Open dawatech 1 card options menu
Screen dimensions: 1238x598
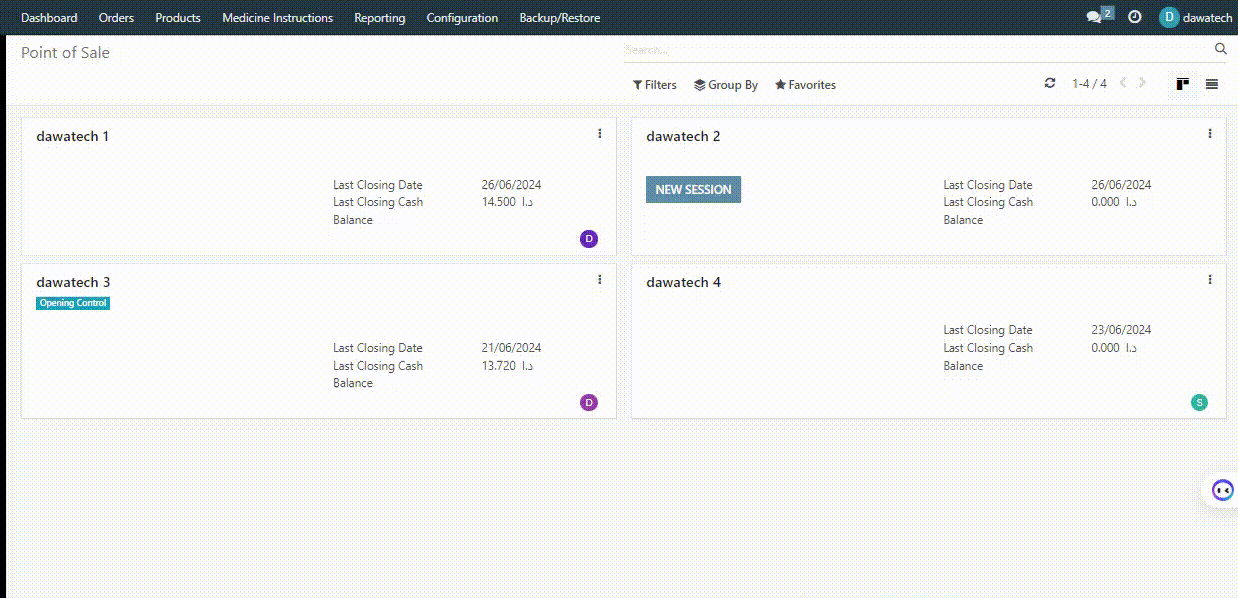(600, 133)
